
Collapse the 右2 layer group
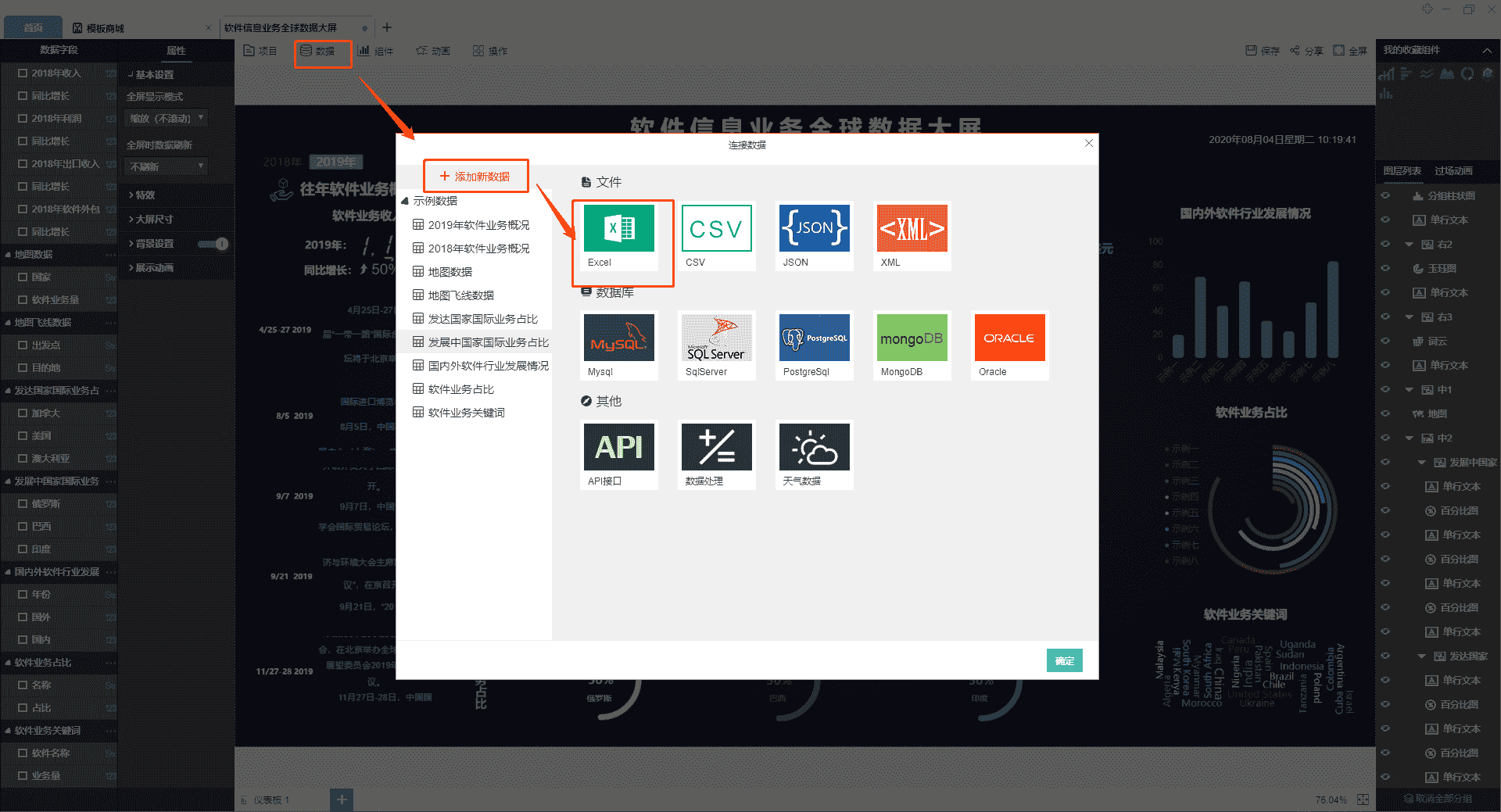(1410, 245)
